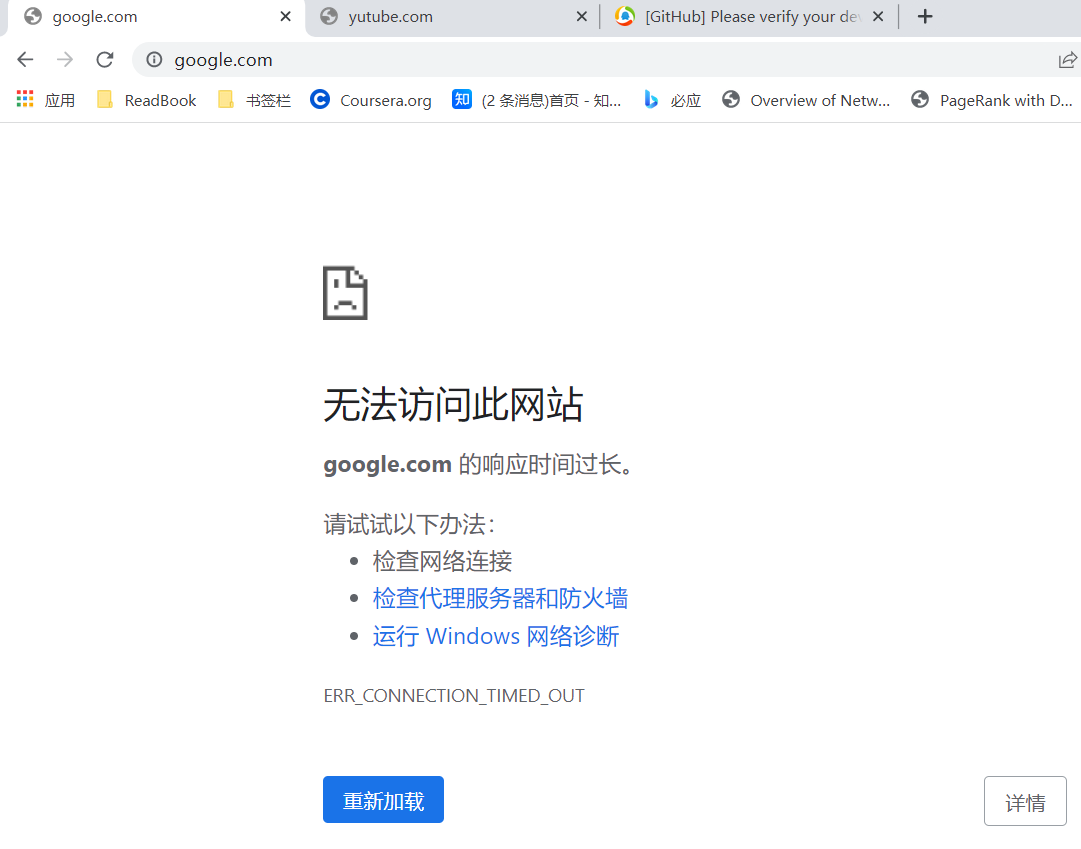
Task: Click the browser forward arrow
Action: (65, 60)
